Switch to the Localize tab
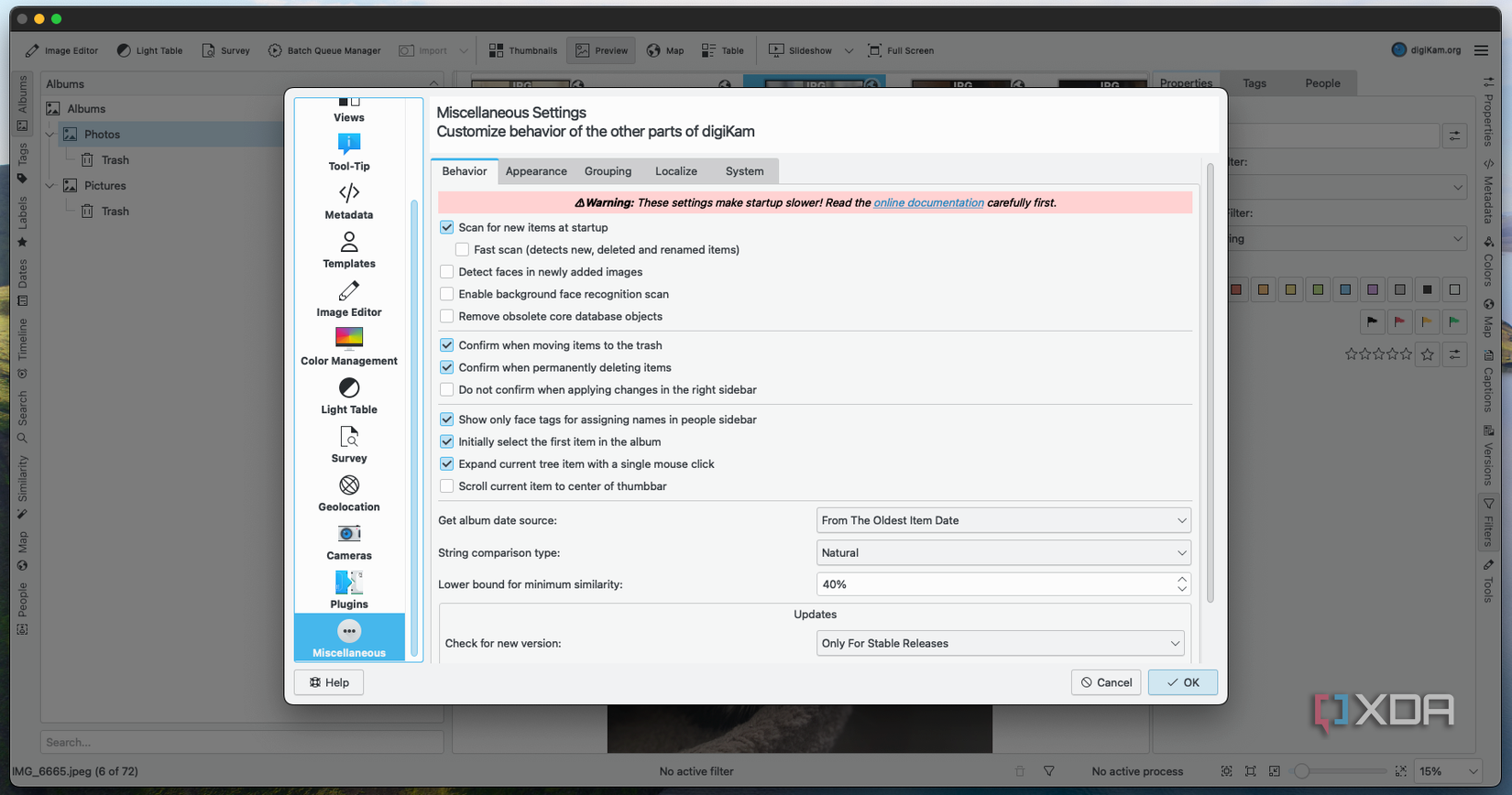The width and height of the screenshot is (1512, 795). [x=676, y=171]
